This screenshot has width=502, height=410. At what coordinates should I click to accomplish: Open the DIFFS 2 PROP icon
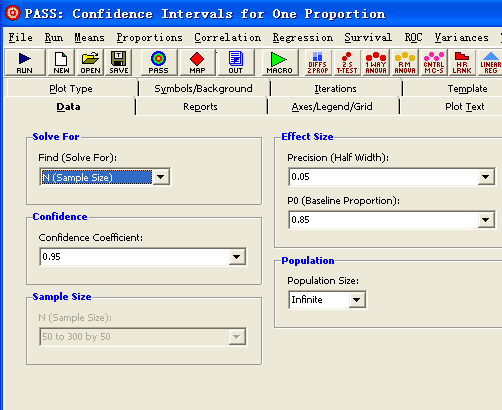tap(318, 62)
